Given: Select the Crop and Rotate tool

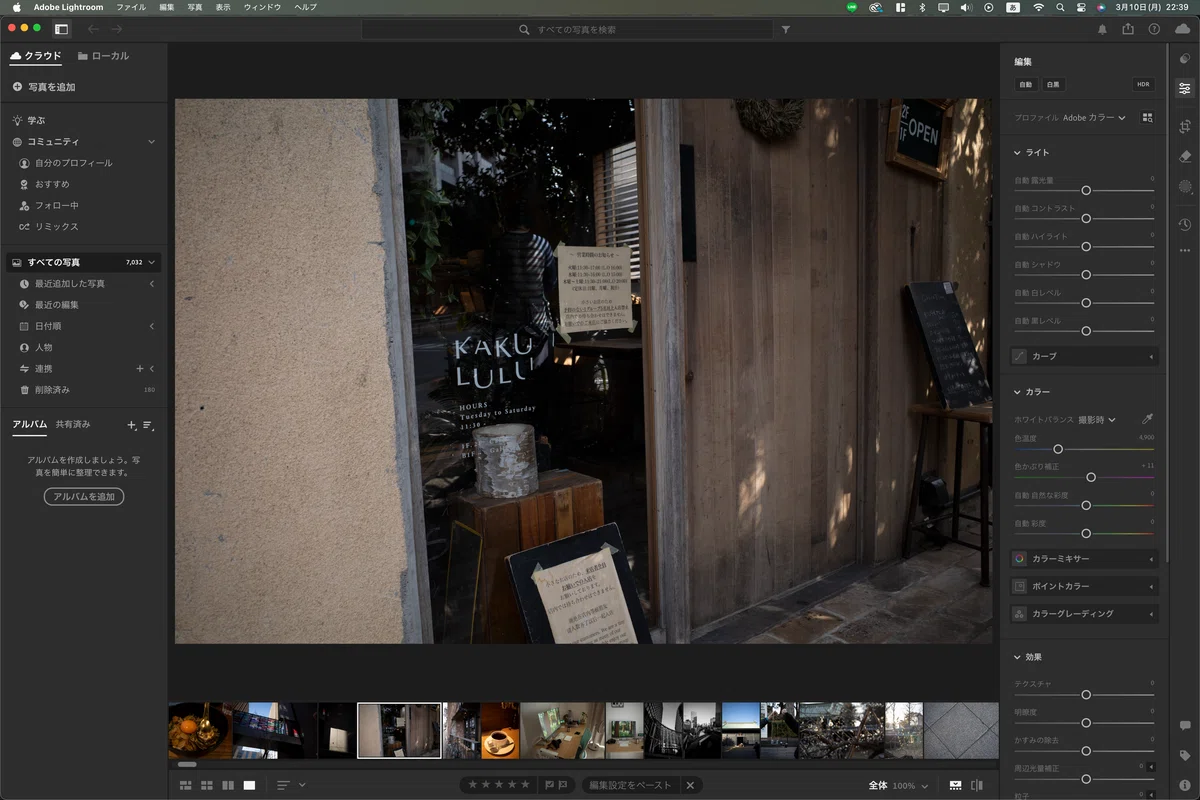Looking at the screenshot, I should (1185, 127).
